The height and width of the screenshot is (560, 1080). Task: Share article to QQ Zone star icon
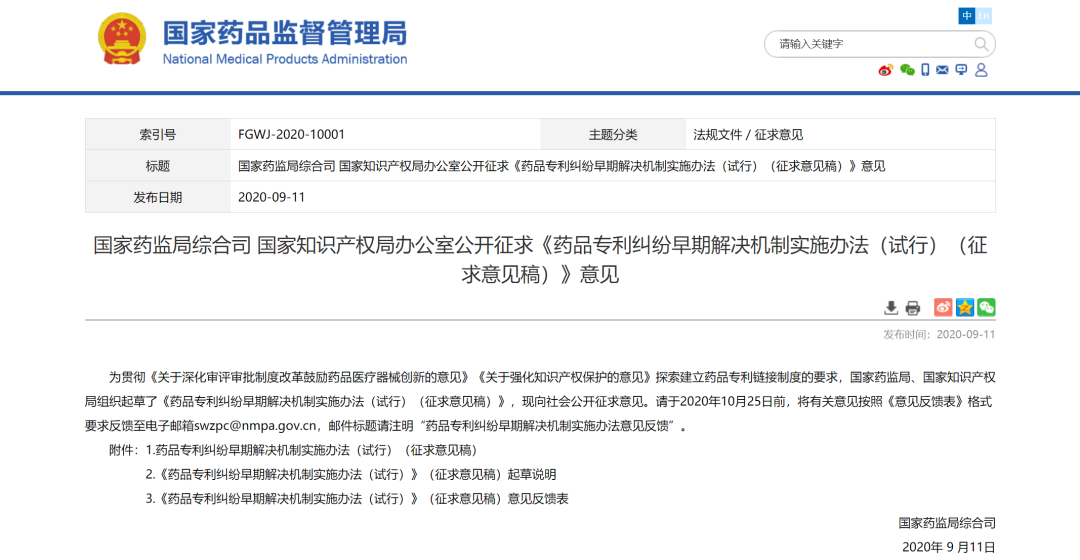pyautogui.click(x=964, y=307)
